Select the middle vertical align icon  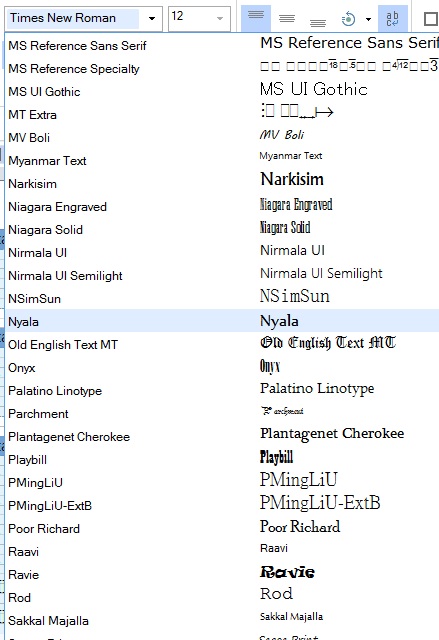[x=287, y=18]
